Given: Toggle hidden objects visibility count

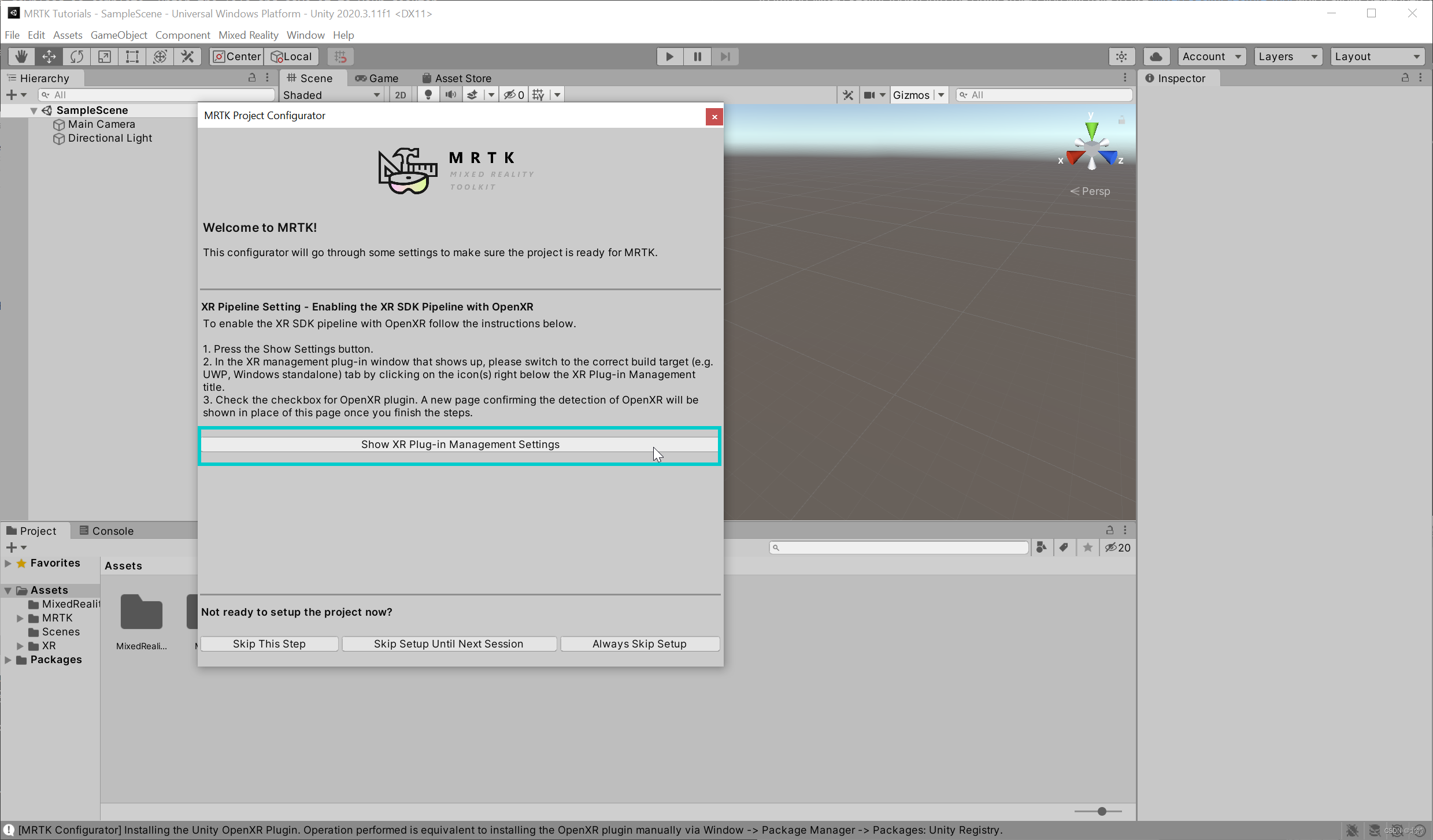Looking at the screenshot, I should point(513,95).
